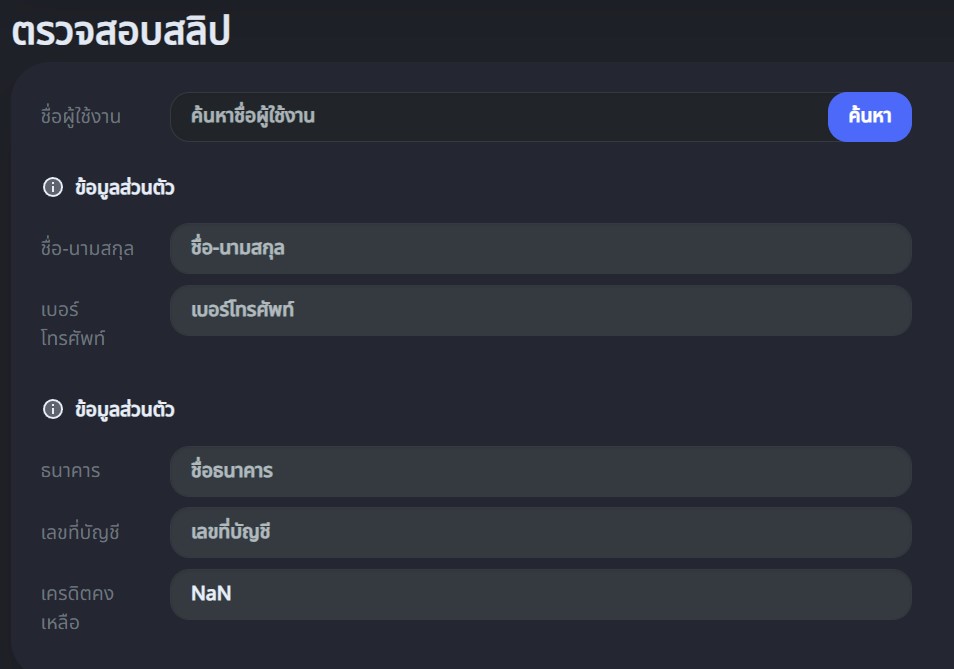The width and height of the screenshot is (954, 669).
Task: Click the ชื่อผู้ใช้งาน label
Action: pyautogui.click(x=81, y=117)
